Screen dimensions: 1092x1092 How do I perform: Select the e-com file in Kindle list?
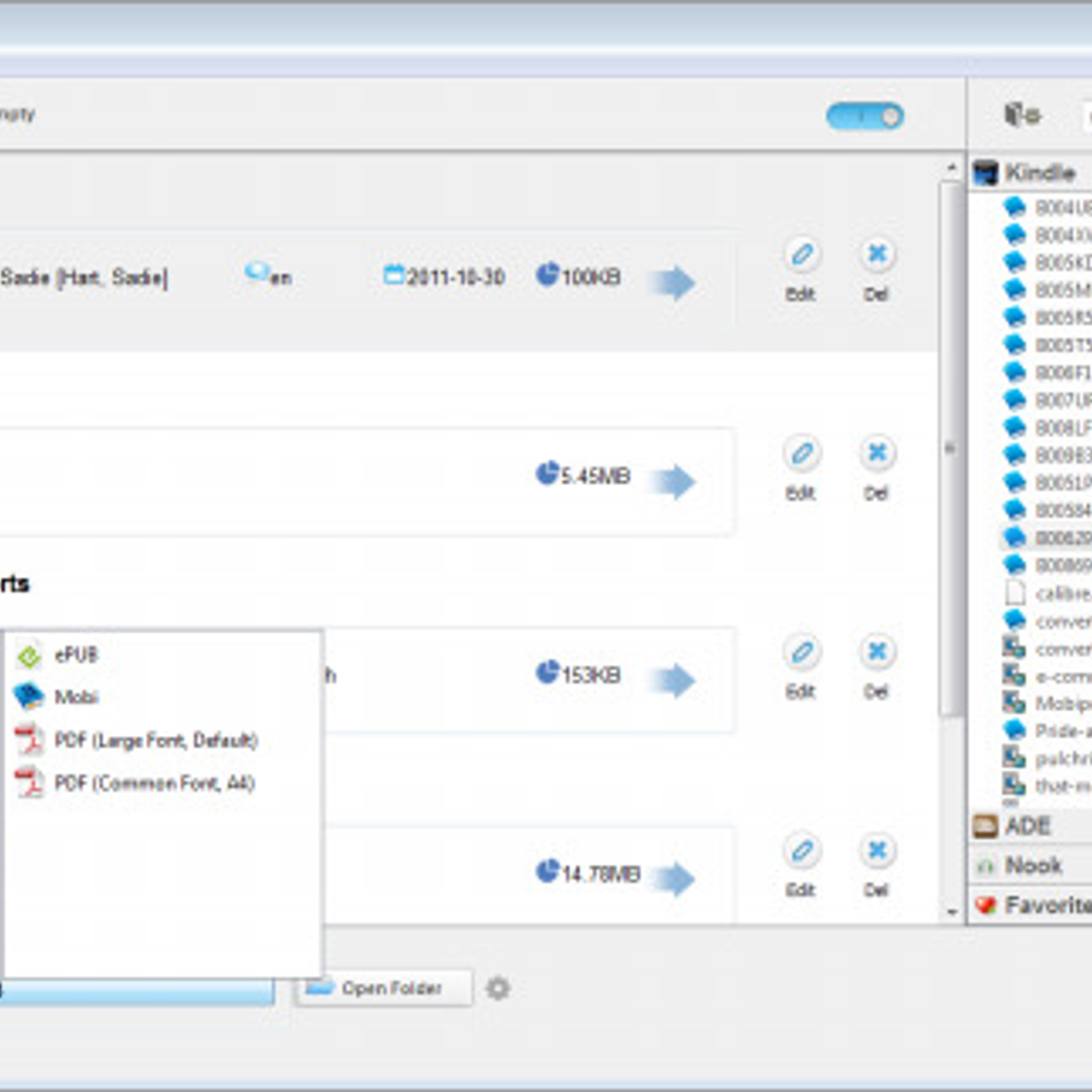1046,676
